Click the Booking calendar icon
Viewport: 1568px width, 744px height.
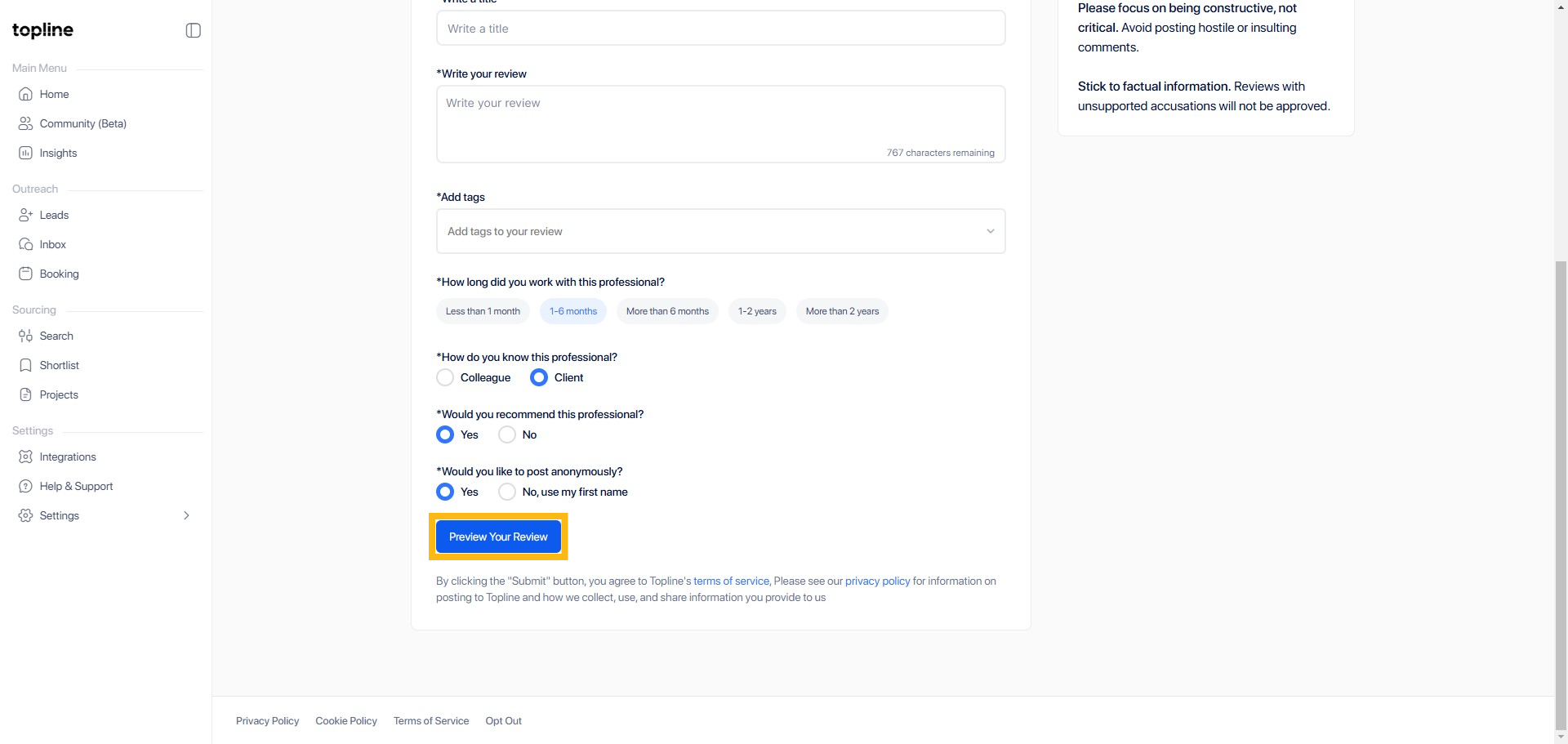pos(25,274)
